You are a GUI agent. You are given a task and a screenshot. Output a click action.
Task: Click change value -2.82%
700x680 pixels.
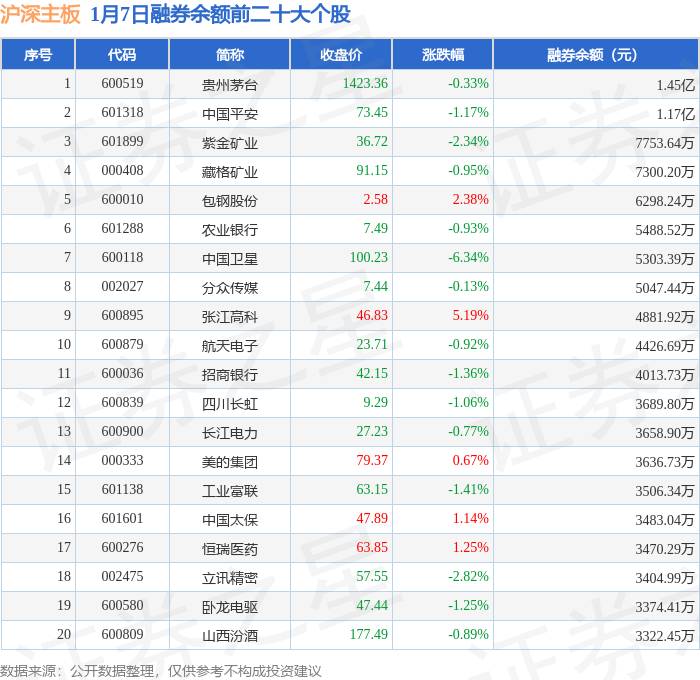[x=468, y=576]
